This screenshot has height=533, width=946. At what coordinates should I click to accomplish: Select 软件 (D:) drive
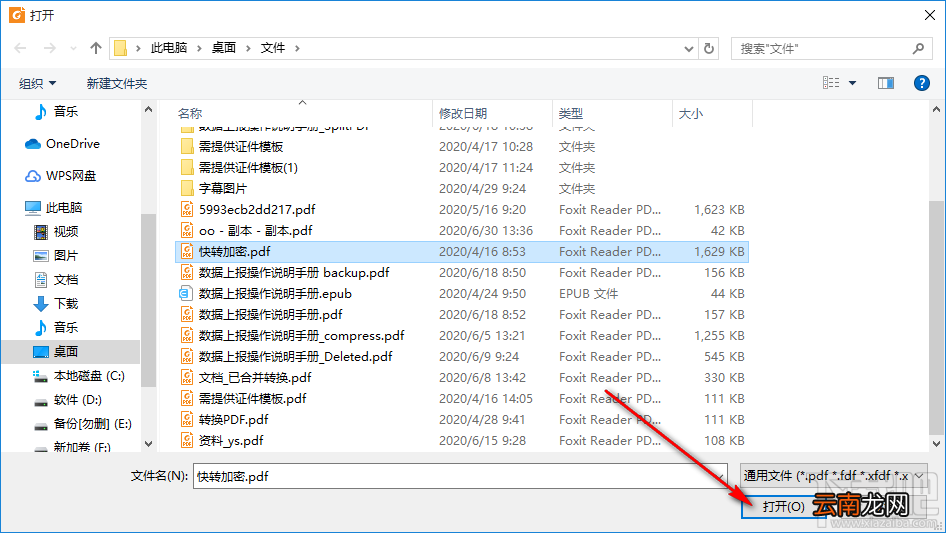coord(67,400)
